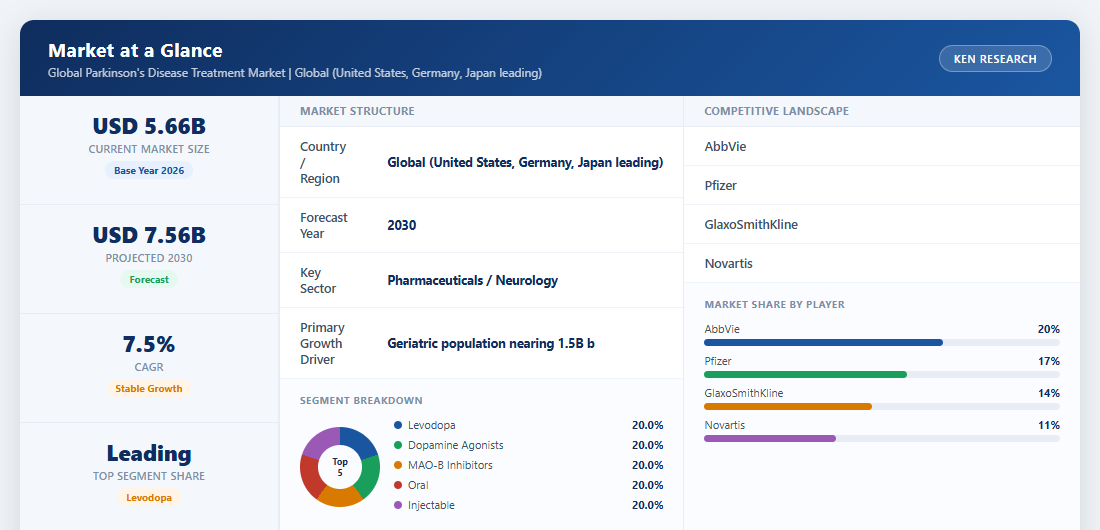Click the Pfizer 17% share value

click(1049, 362)
